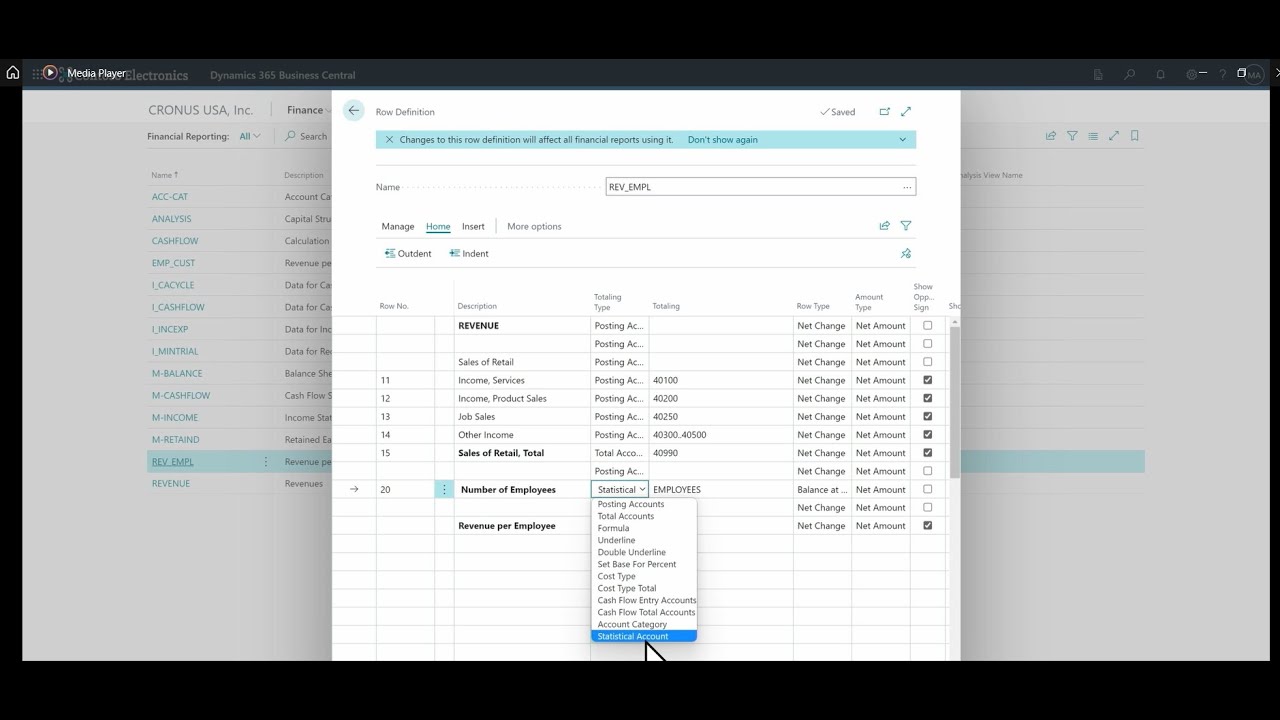Open the Manage tab
Viewport: 1280px width, 720px height.
pyautogui.click(x=398, y=226)
